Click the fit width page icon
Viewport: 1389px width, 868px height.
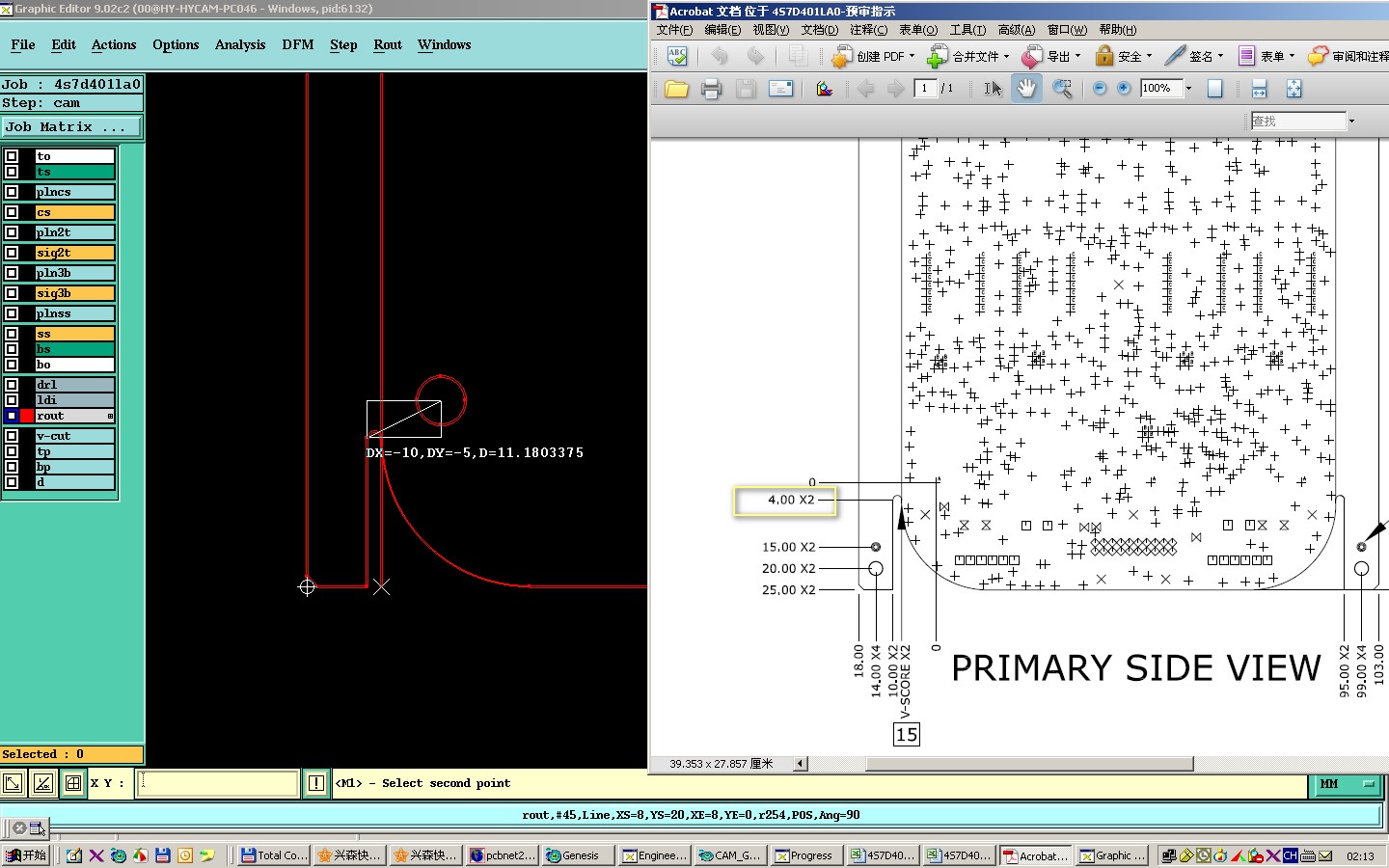[1259, 89]
